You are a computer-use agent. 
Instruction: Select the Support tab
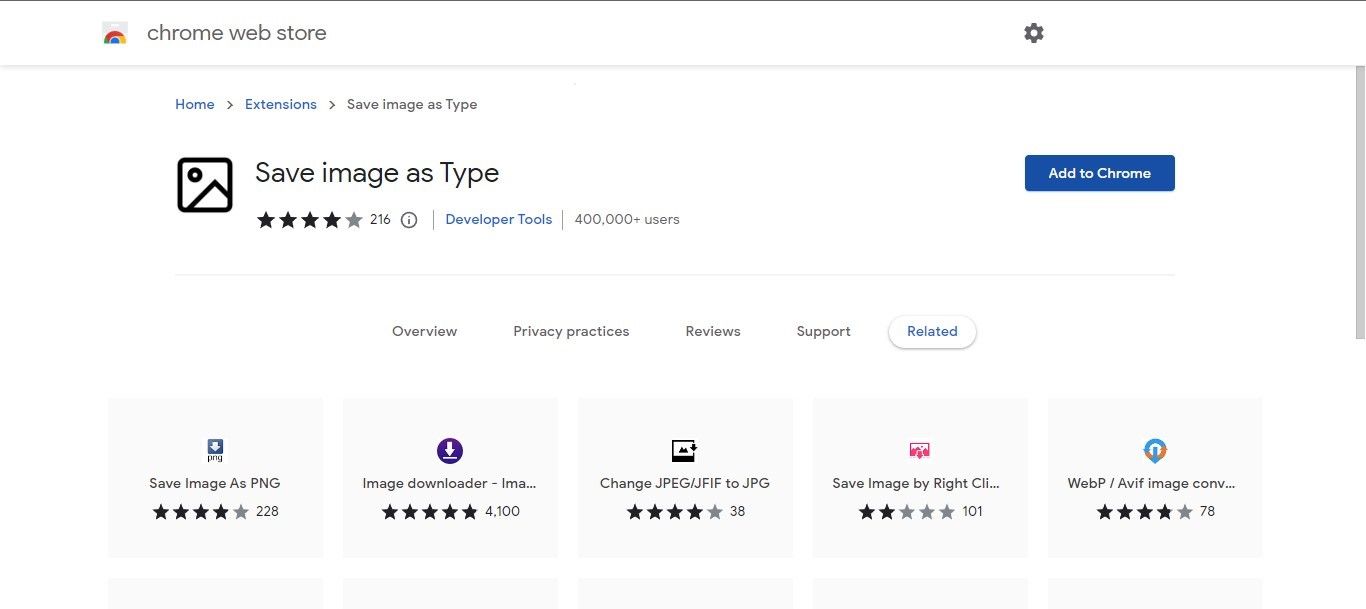(823, 330)
